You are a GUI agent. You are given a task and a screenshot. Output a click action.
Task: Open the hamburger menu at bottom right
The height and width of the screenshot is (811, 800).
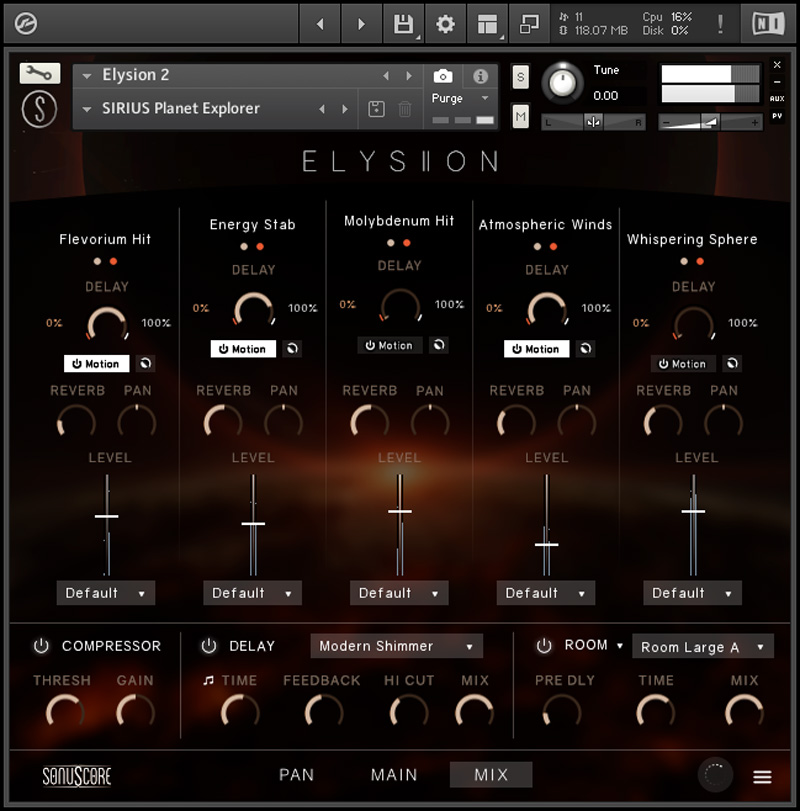click(x=762, y=776)
